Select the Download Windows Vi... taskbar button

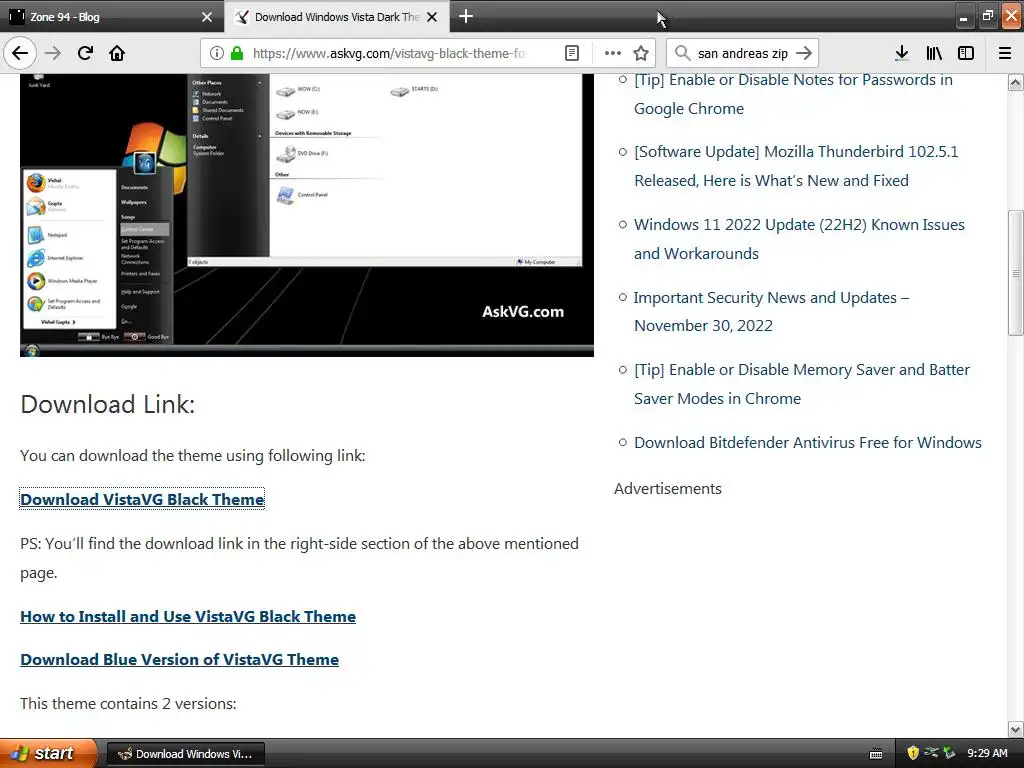point(185,754)
